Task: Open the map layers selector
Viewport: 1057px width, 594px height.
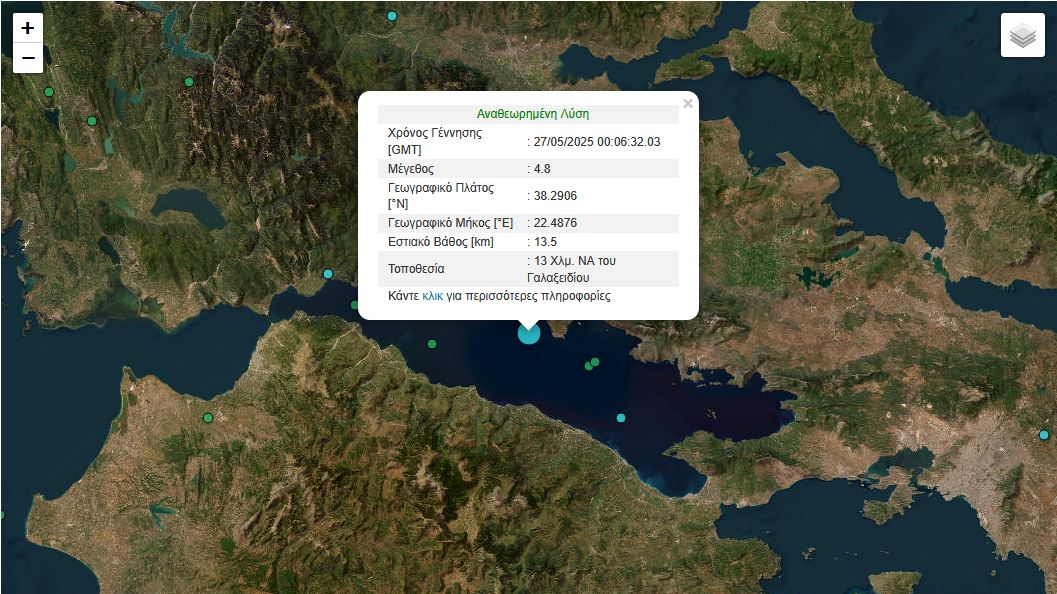Action: coord(1022,36)
